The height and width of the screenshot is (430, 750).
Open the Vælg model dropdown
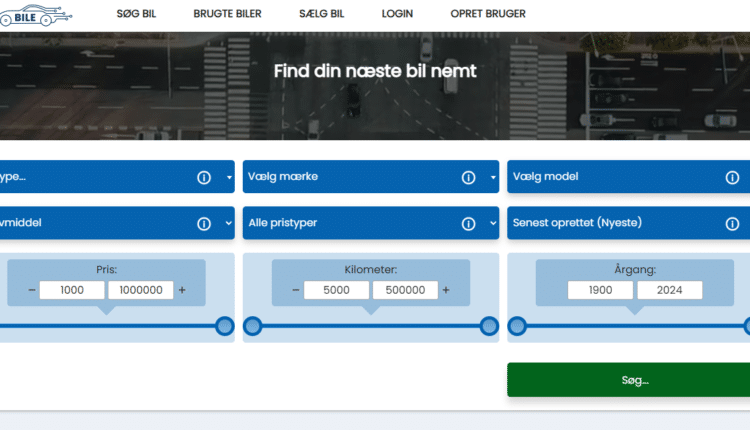pyautogui.click(x=610, y=177)
